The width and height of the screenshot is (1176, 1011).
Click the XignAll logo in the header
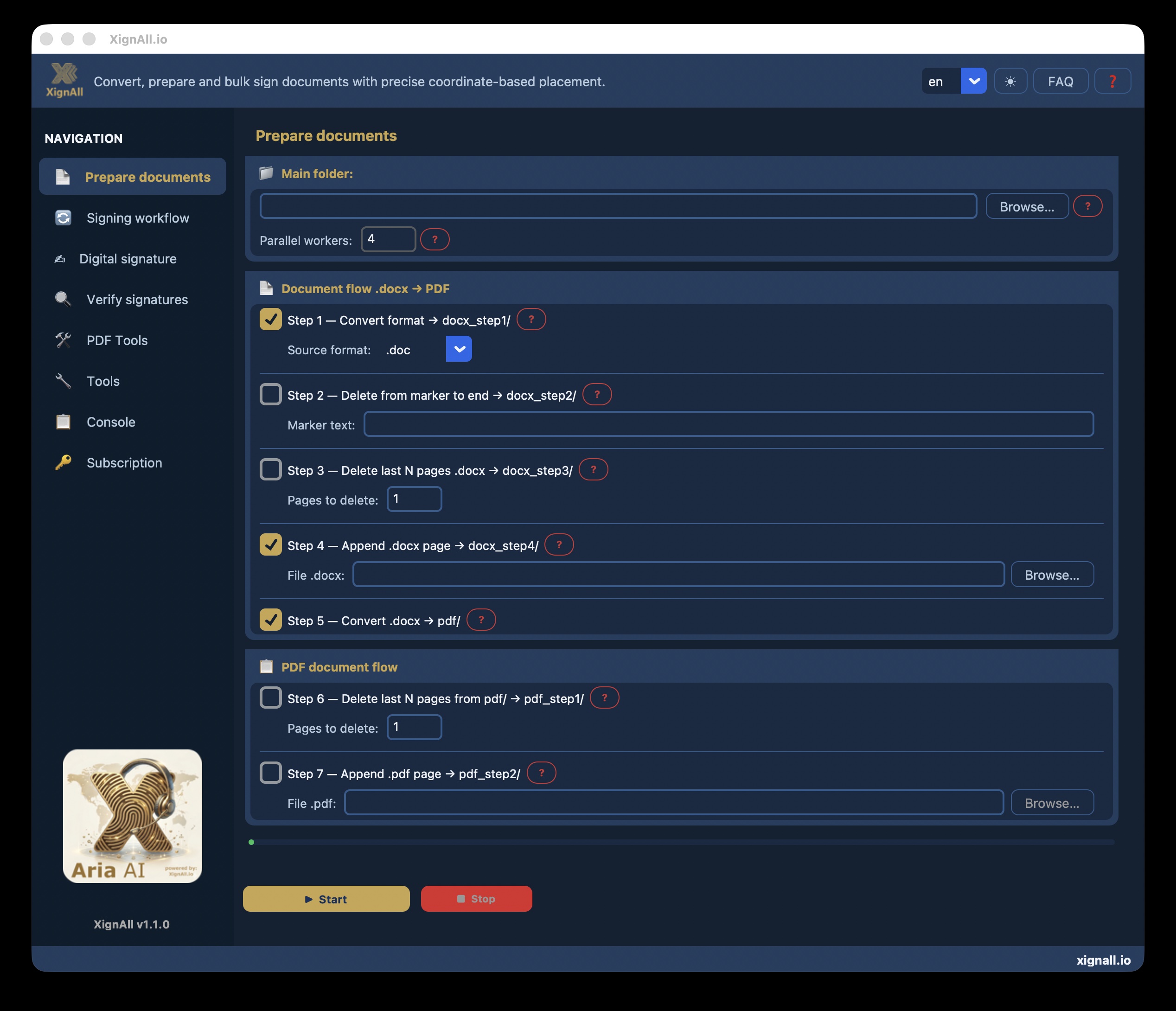[64, 80]
